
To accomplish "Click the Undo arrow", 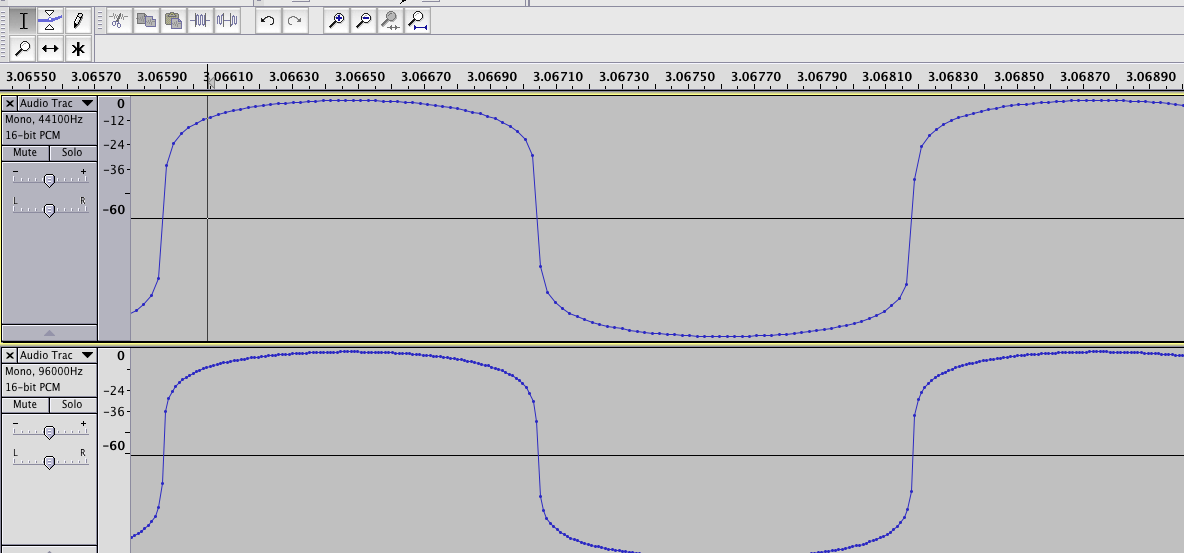I will 267,20.
